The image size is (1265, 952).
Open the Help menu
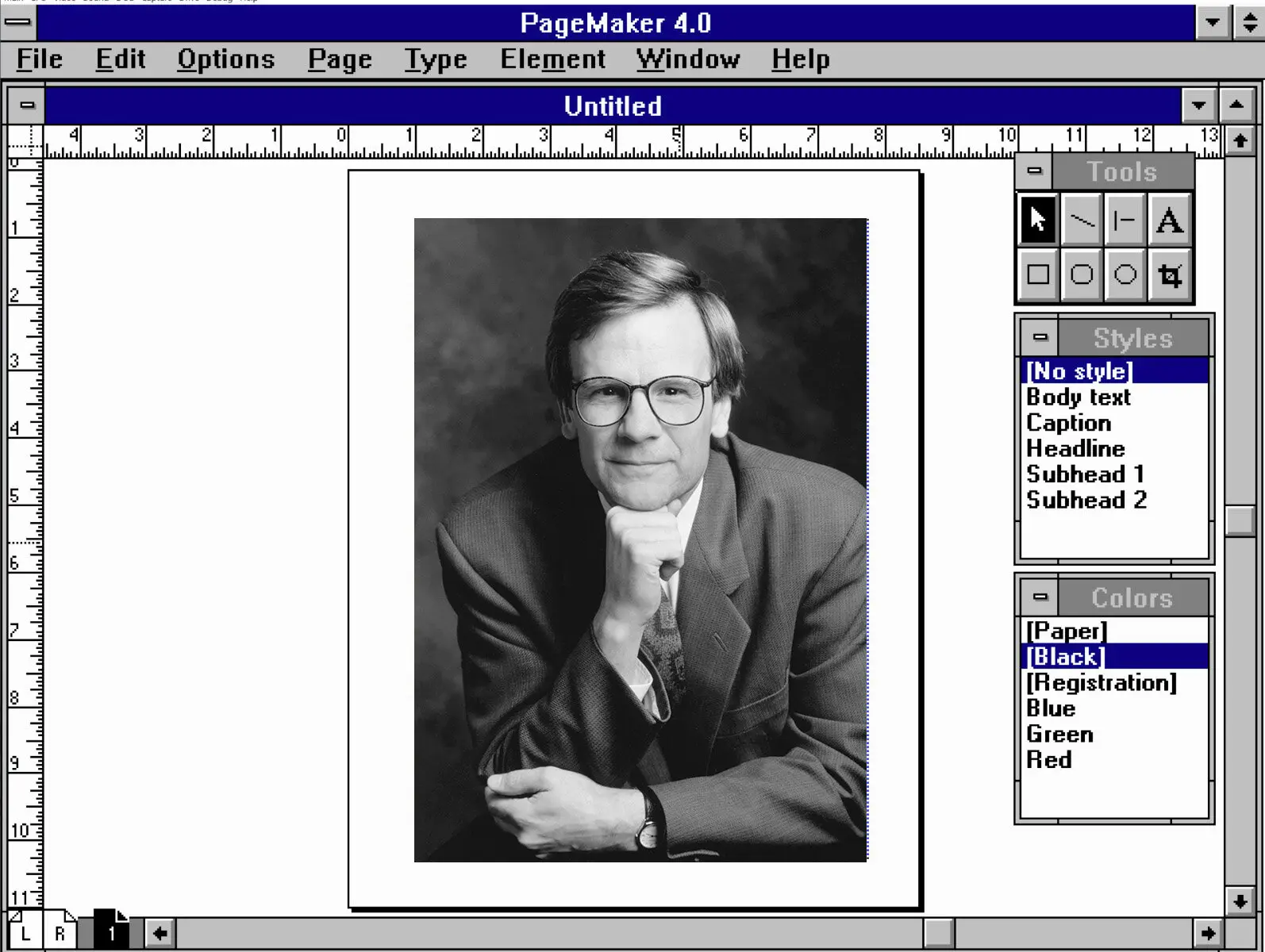pyautogui.click(x=801, y=59)
